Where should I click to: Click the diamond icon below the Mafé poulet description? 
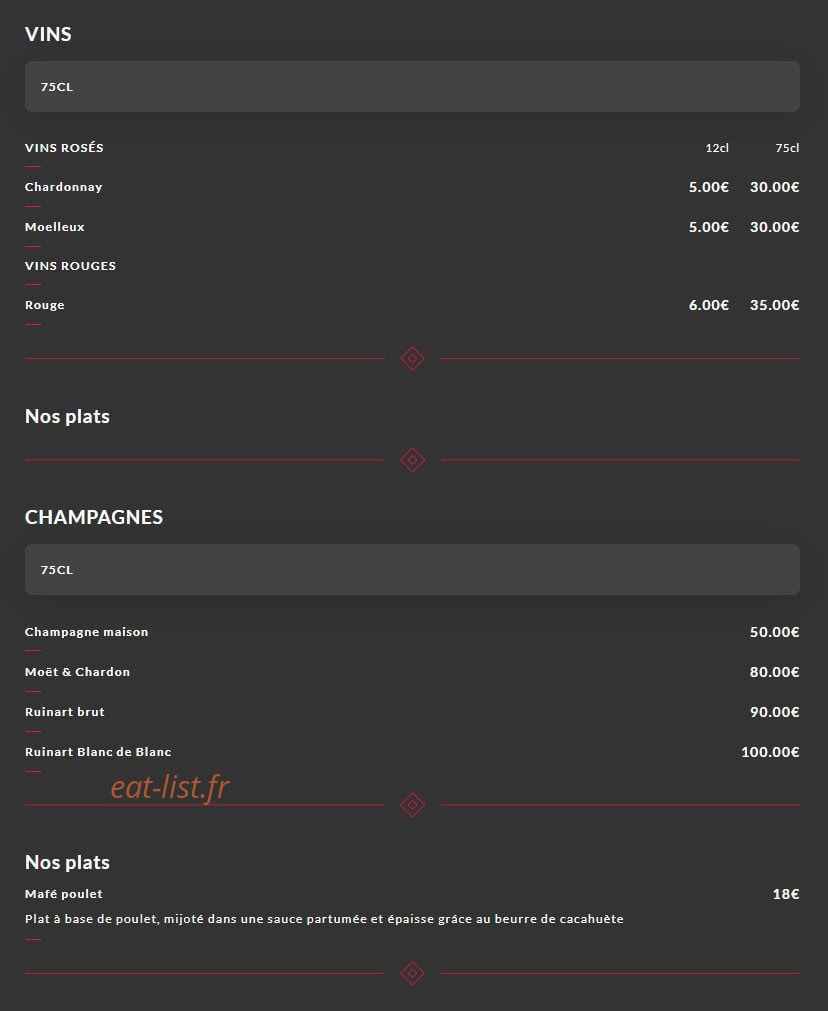(x=412, y=973)
